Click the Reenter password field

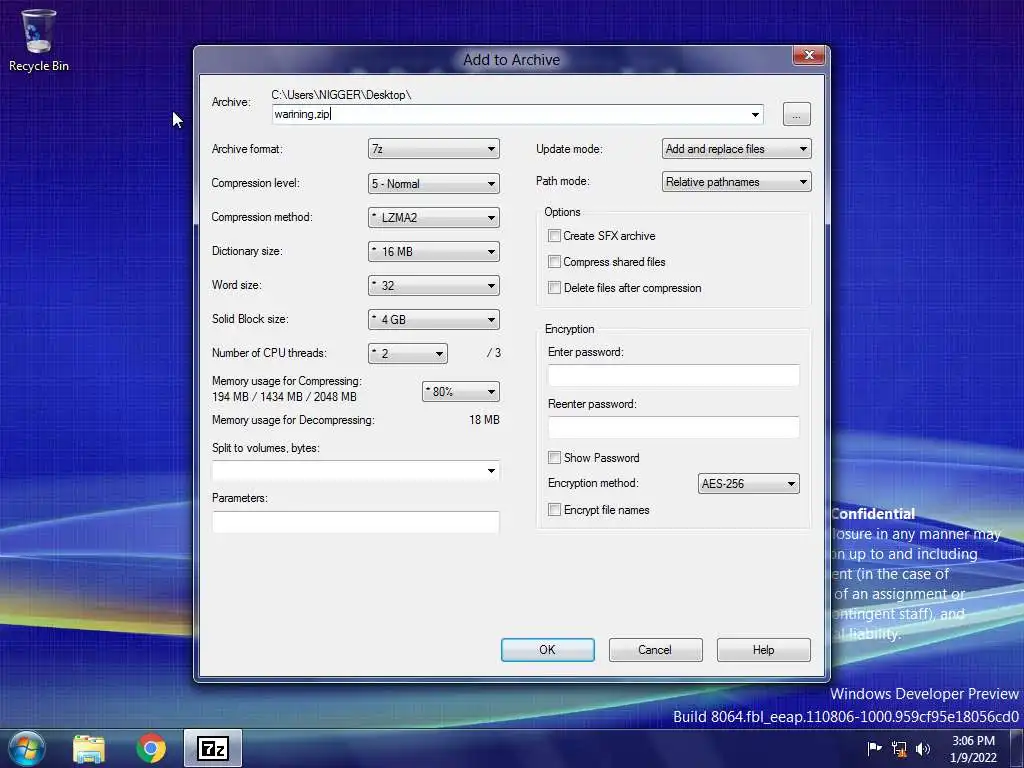673,427
